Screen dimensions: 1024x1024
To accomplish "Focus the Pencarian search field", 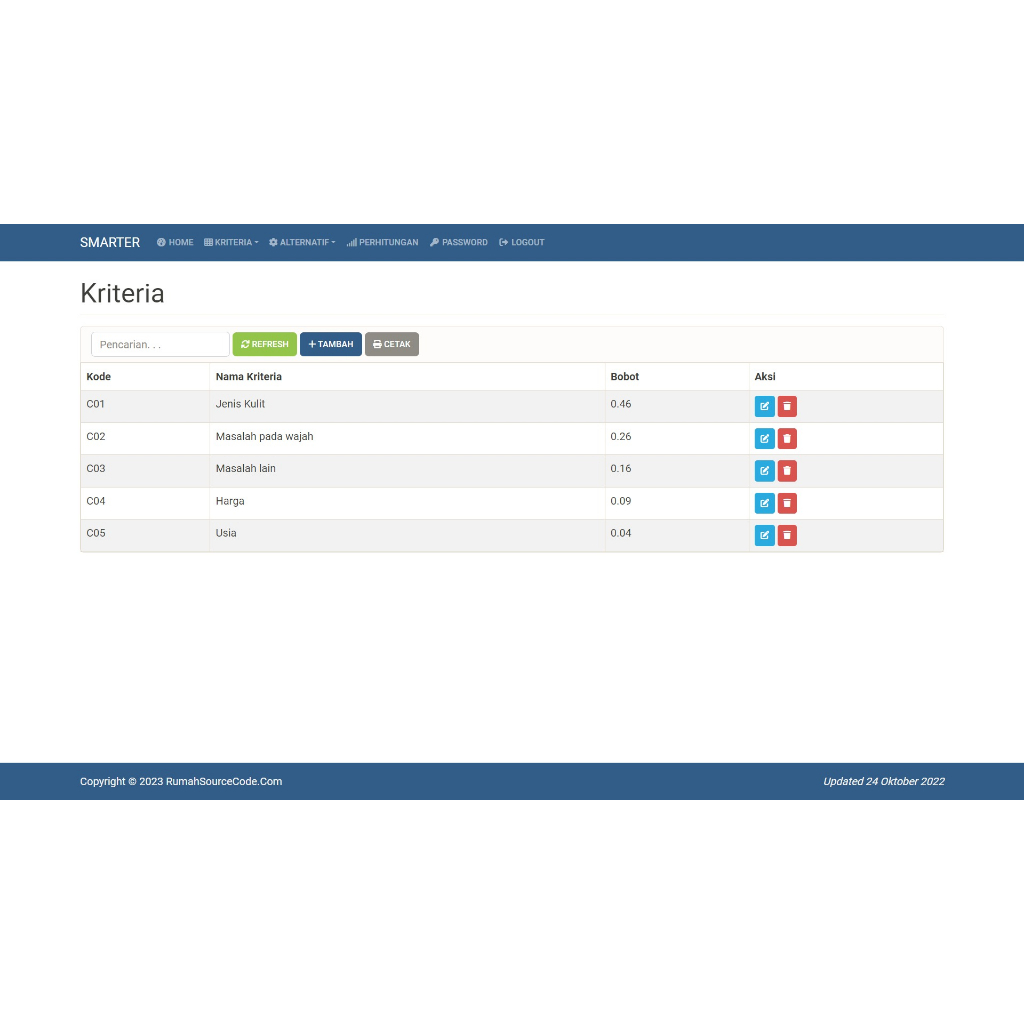I will click(160, 344).
